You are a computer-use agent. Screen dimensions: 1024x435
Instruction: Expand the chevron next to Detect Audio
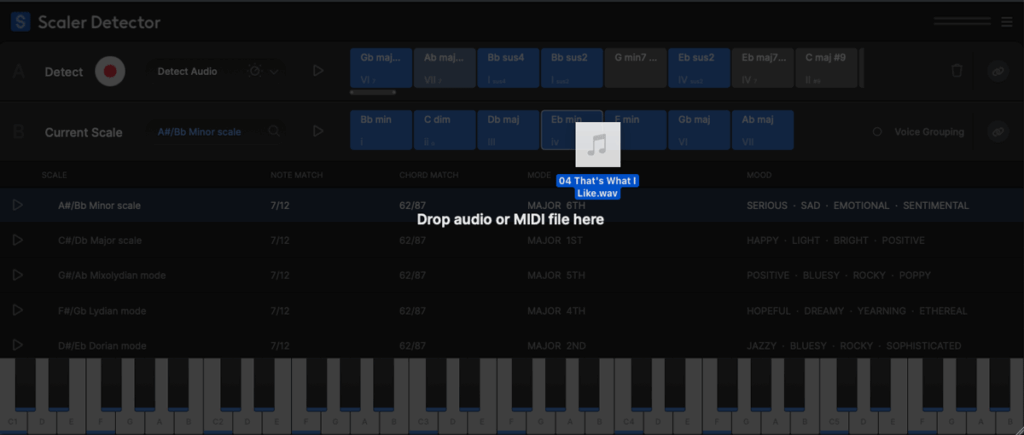274,71
